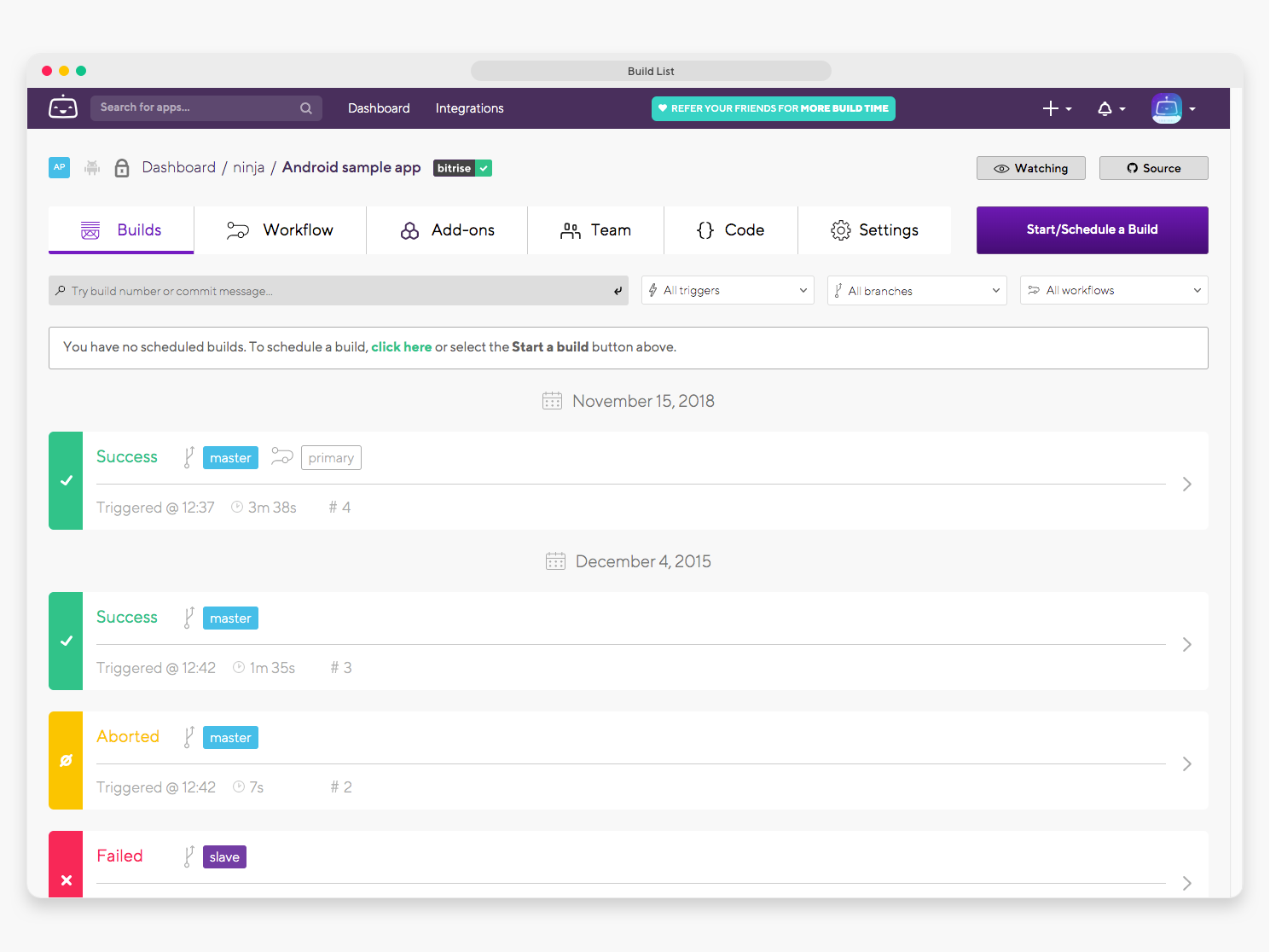1270x952 pixels.
Task: Click the search magnifier icon in navbar
Action: pos(305,108)
